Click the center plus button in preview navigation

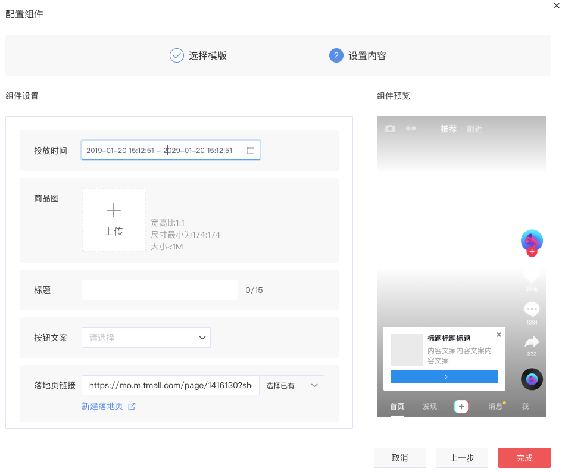[x=461, y=406]
